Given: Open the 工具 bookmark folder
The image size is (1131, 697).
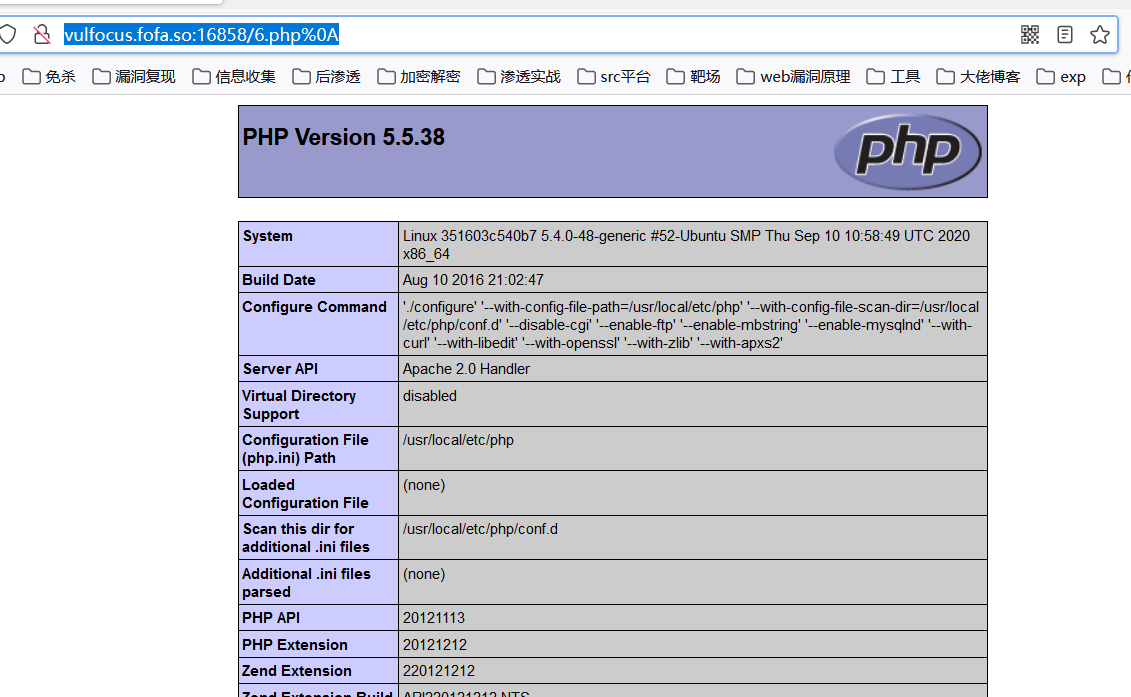Looking at the screenshot, I should [x=894, y=76].
